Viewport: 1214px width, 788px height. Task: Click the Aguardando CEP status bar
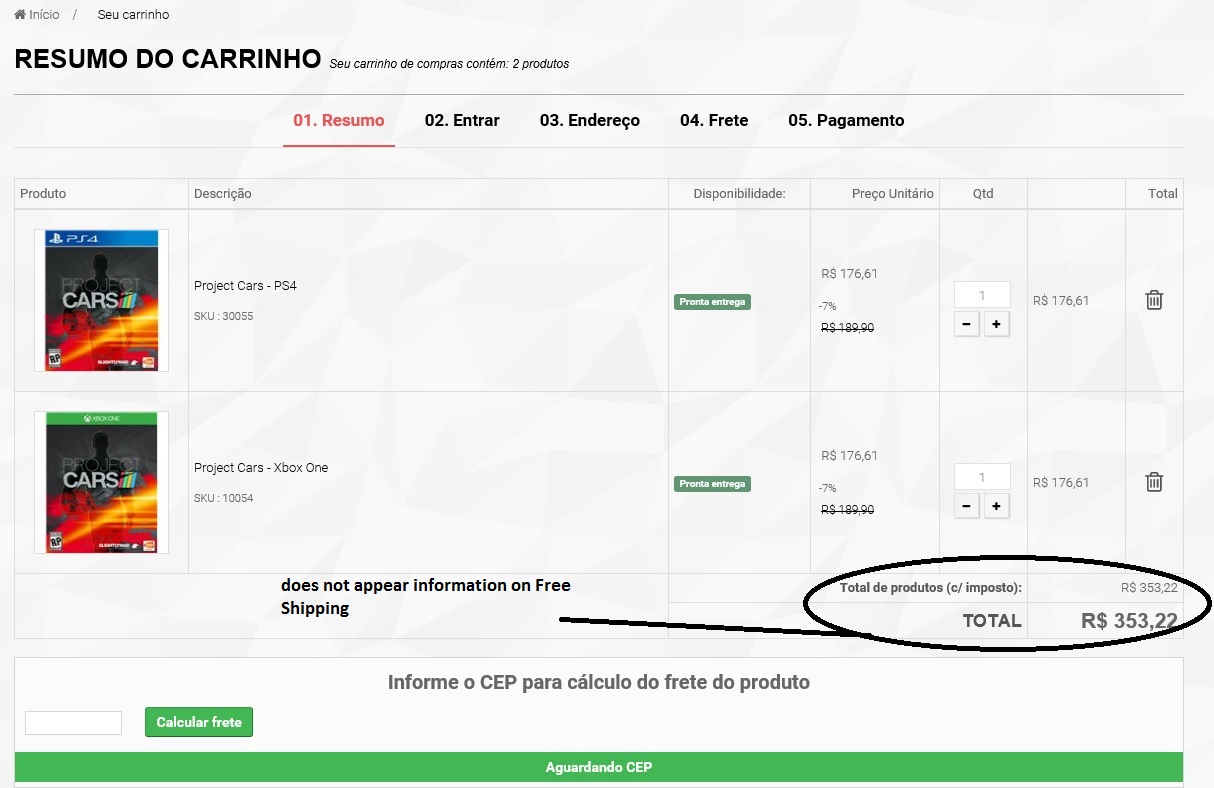coord(599,767)
